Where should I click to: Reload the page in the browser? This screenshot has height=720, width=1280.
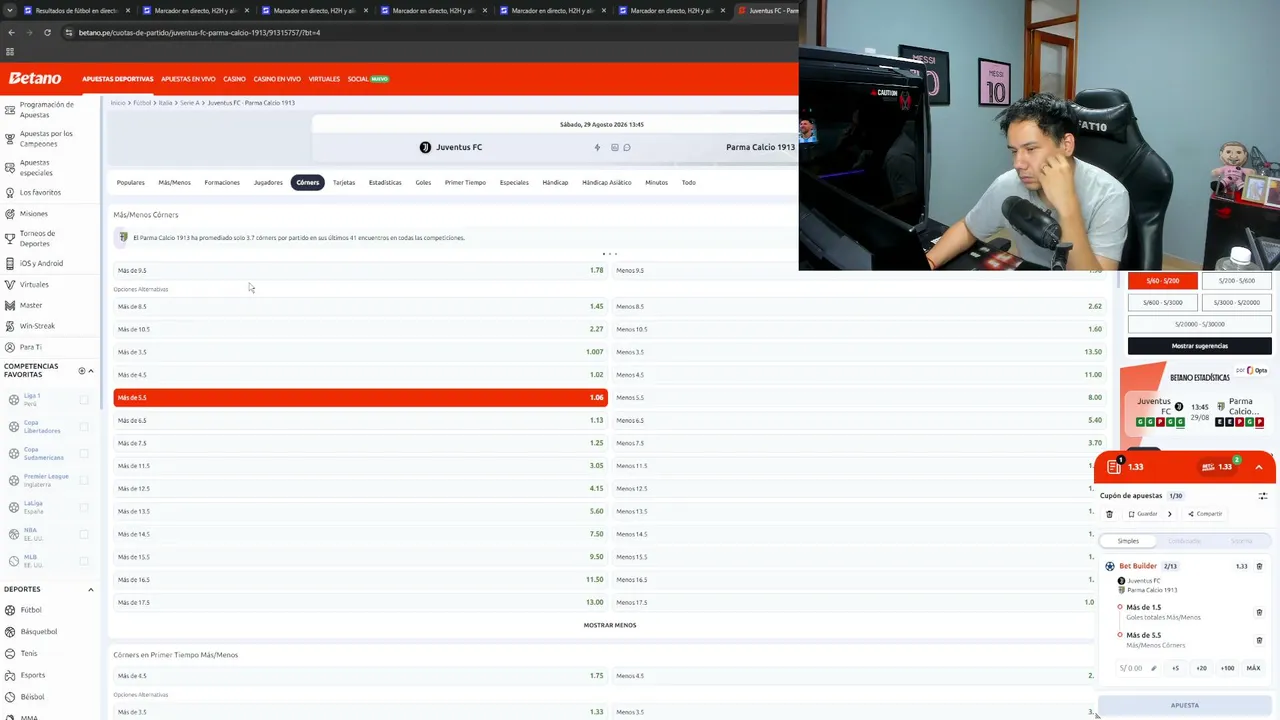(x=47, y=32)
